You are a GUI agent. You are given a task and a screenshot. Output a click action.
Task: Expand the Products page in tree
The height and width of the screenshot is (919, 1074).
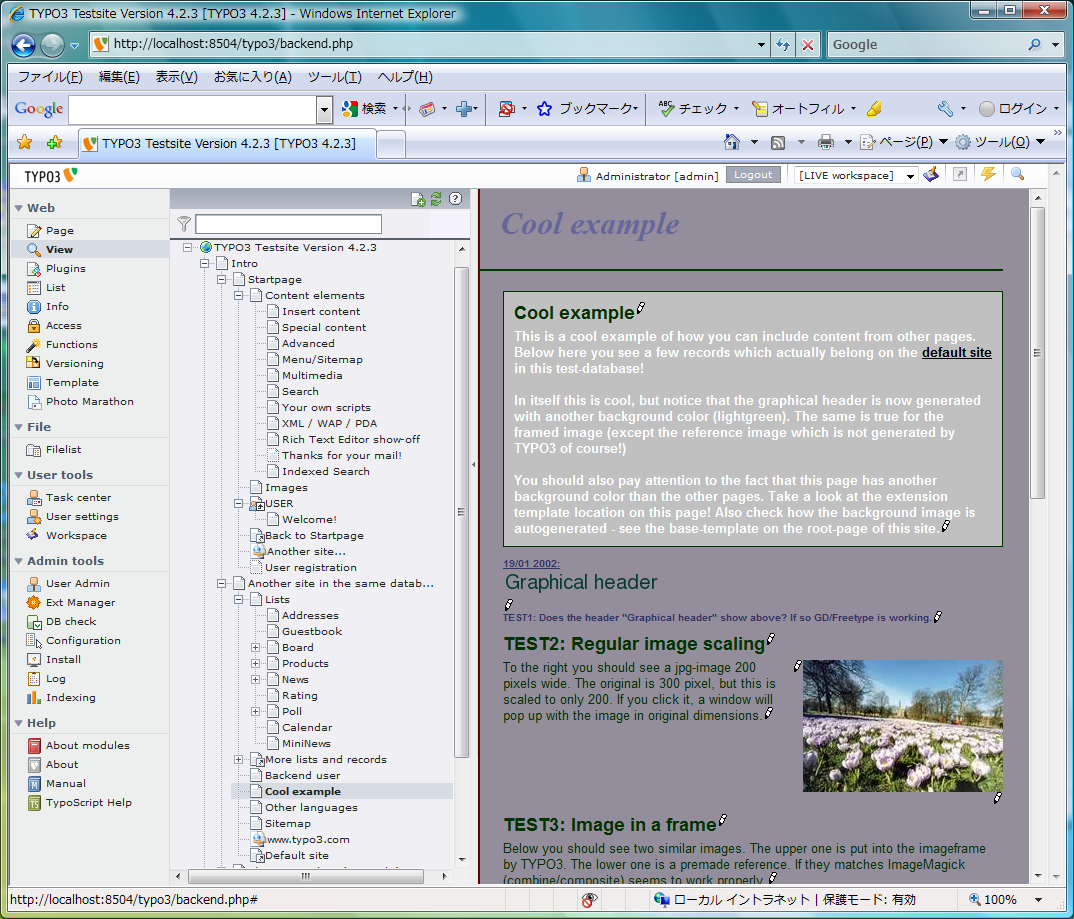click(255, 664)
